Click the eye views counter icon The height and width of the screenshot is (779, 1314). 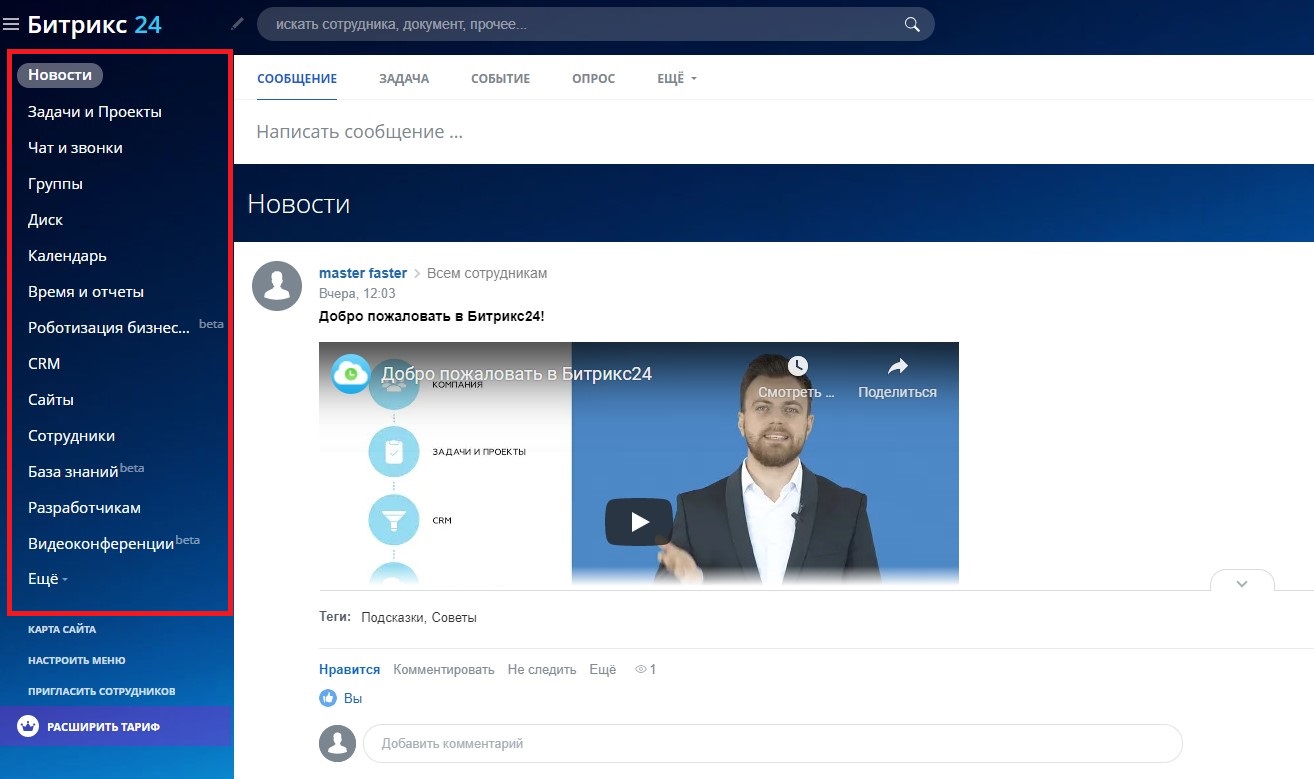coord(641,670)
